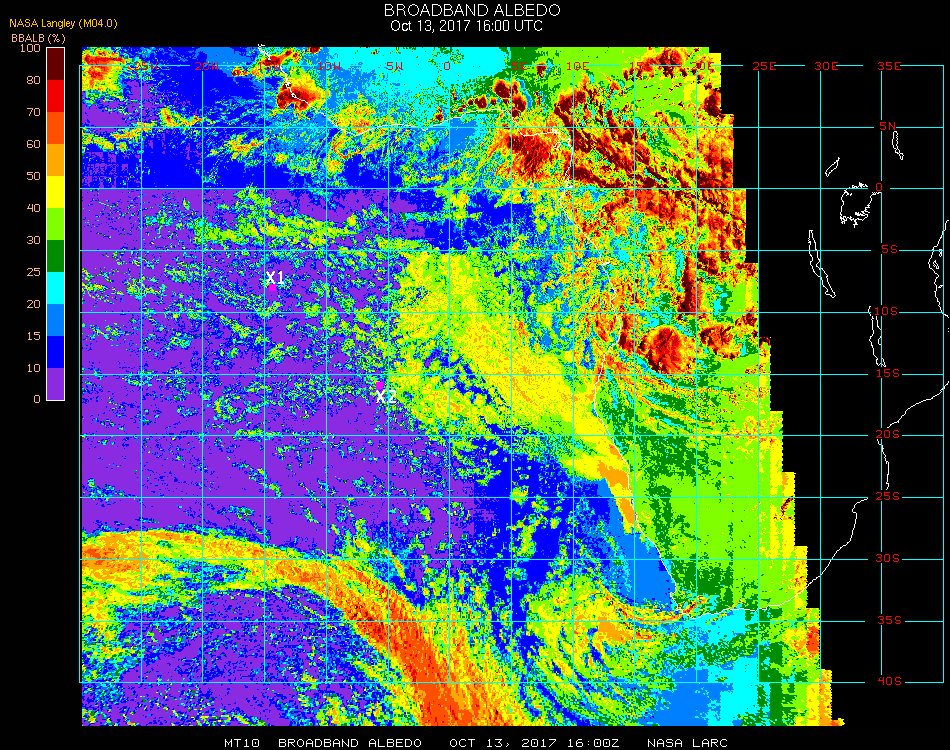Click the '35E' longitude label
Image resolution: width=950 pixels, height=750 pixels.
tap(889, 66)
